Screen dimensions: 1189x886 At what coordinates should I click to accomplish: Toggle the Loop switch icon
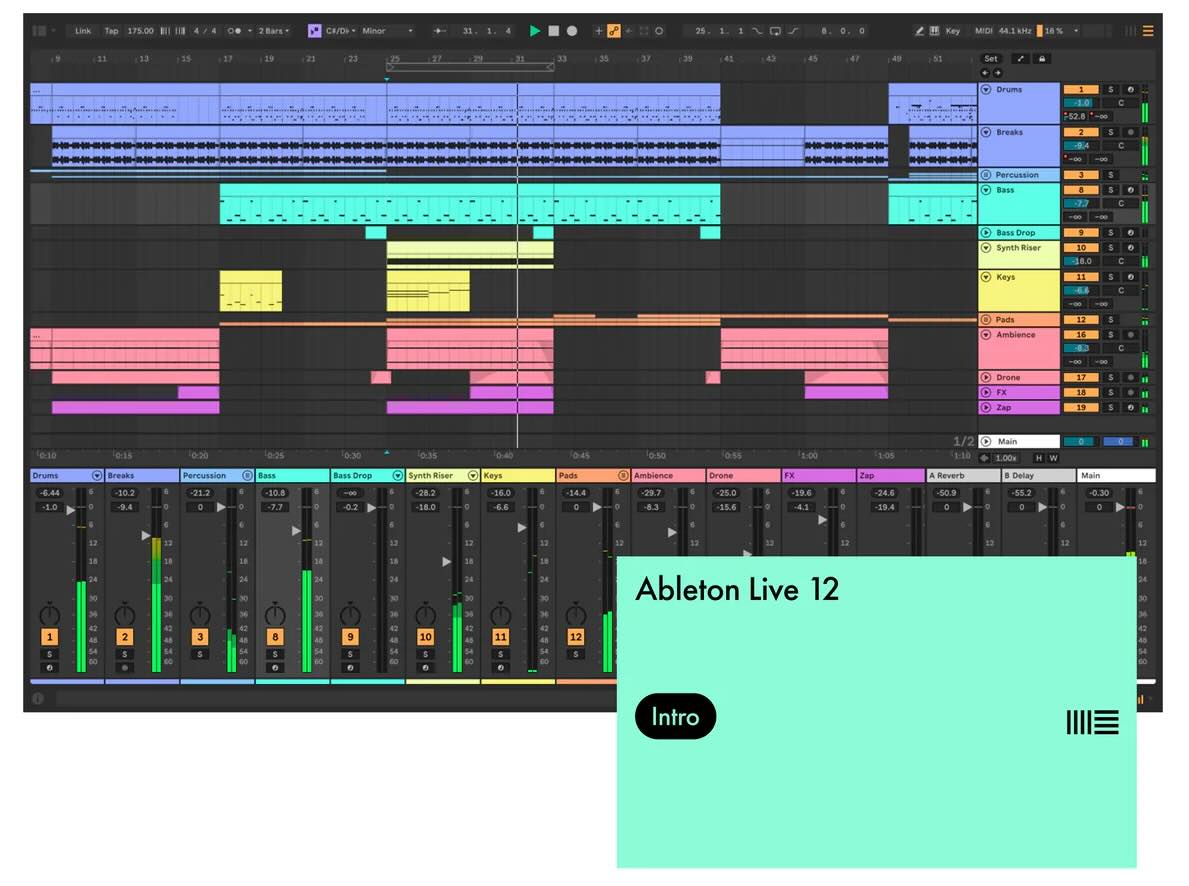[775, 31]
